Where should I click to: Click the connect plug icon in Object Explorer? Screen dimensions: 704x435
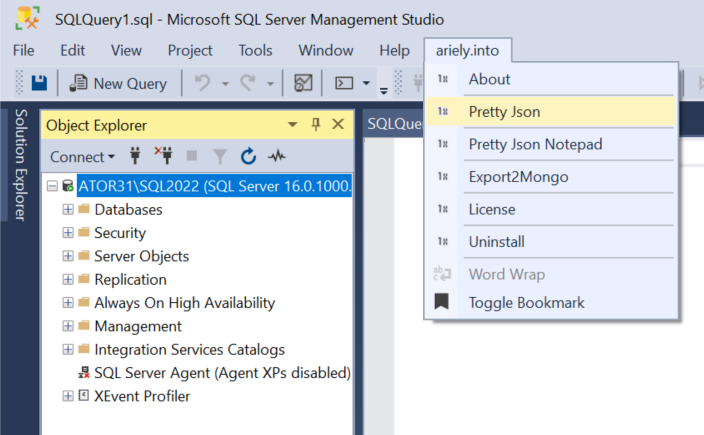135,156
